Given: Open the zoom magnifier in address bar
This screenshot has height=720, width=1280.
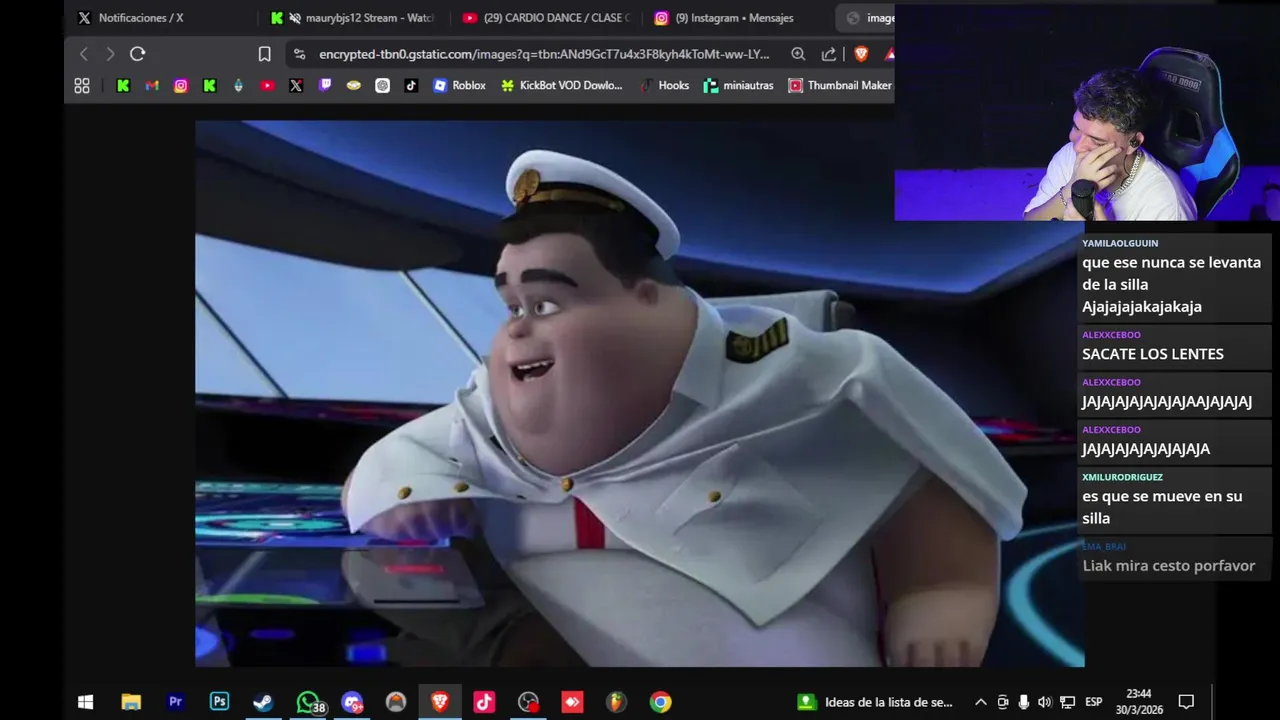Looking at the screenshot, I should 798,54.
